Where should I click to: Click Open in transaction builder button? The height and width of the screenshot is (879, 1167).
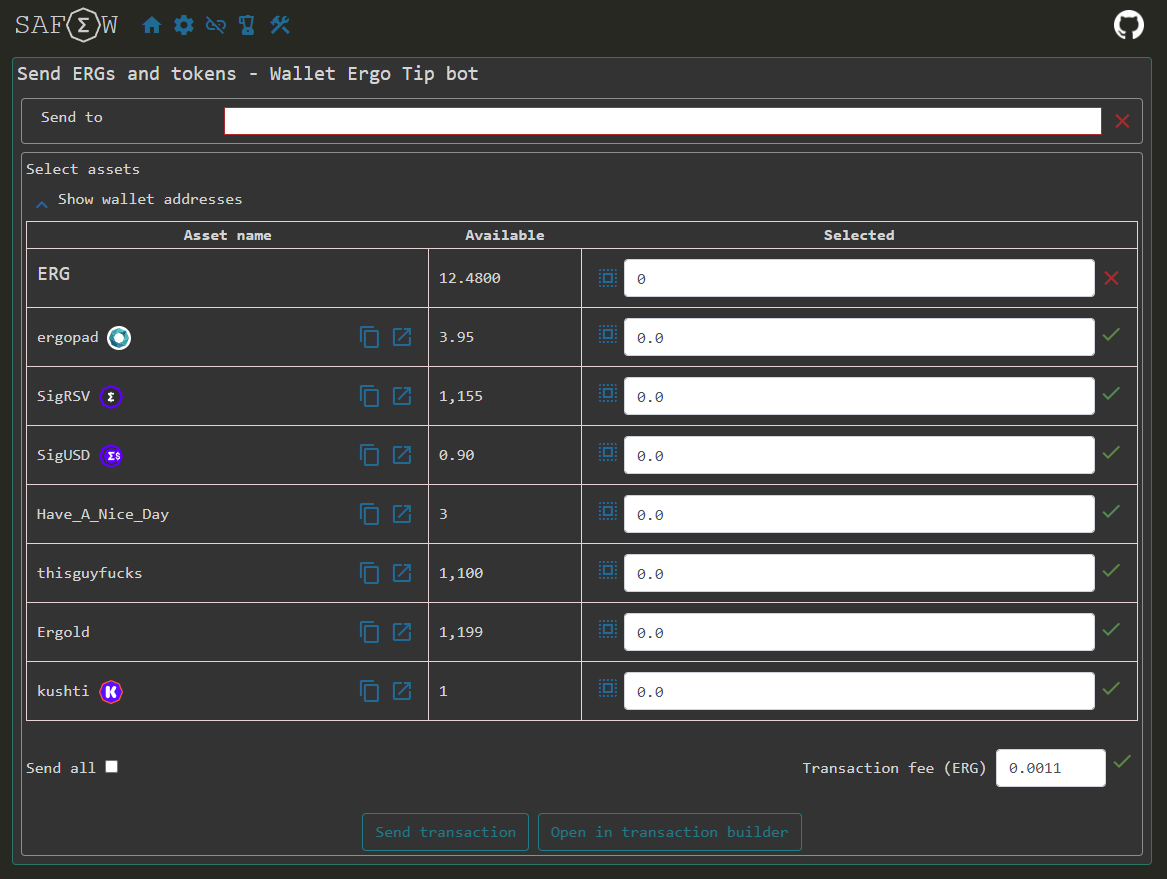(670, 832)
